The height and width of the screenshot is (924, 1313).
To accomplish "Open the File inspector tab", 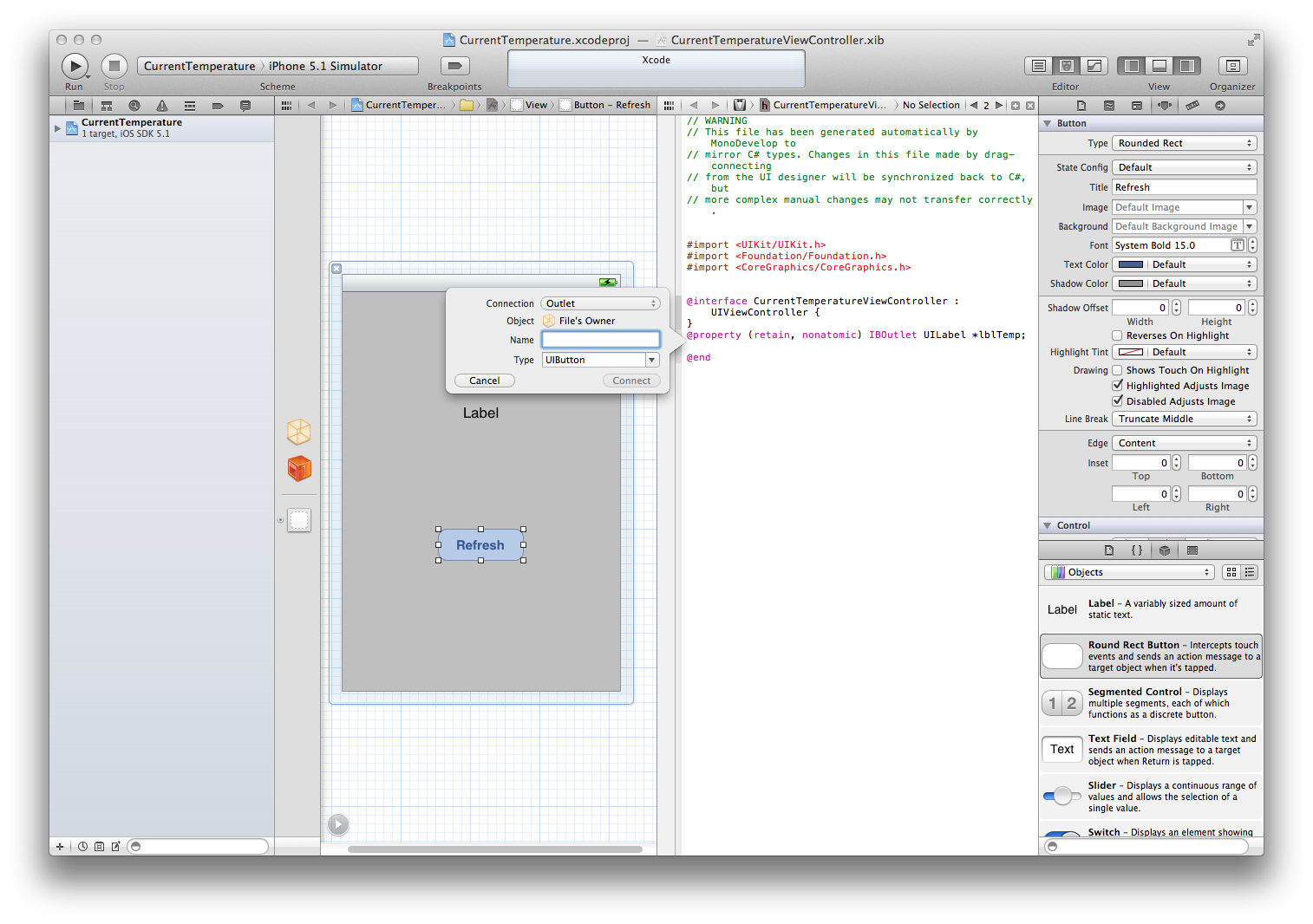I will coord(1081,106).
